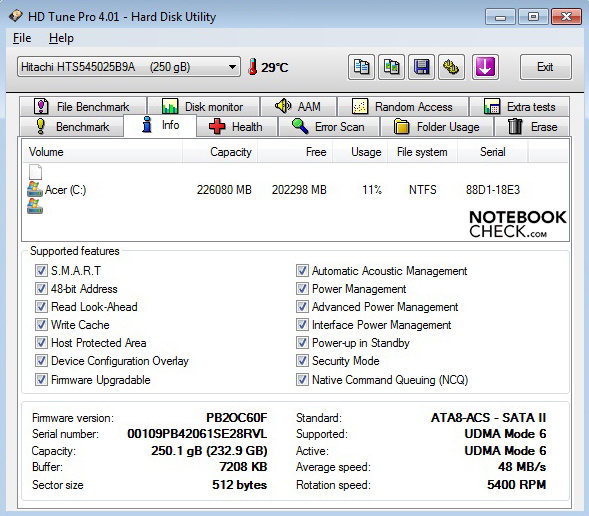This screenshot has width=589, height=516.
Task: Click the 11% usage value
Action: coord(372,190)
